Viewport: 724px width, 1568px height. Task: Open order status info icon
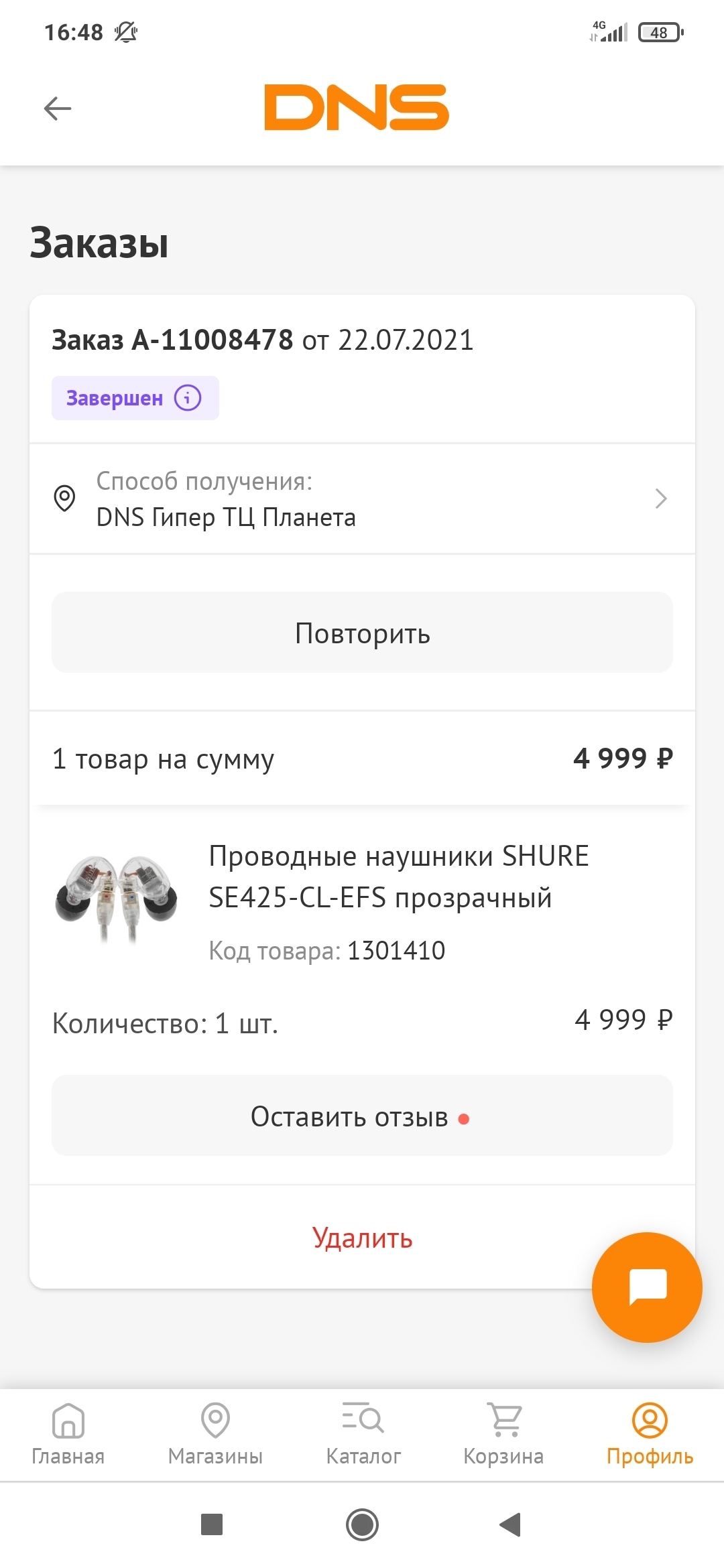(188, 397)
